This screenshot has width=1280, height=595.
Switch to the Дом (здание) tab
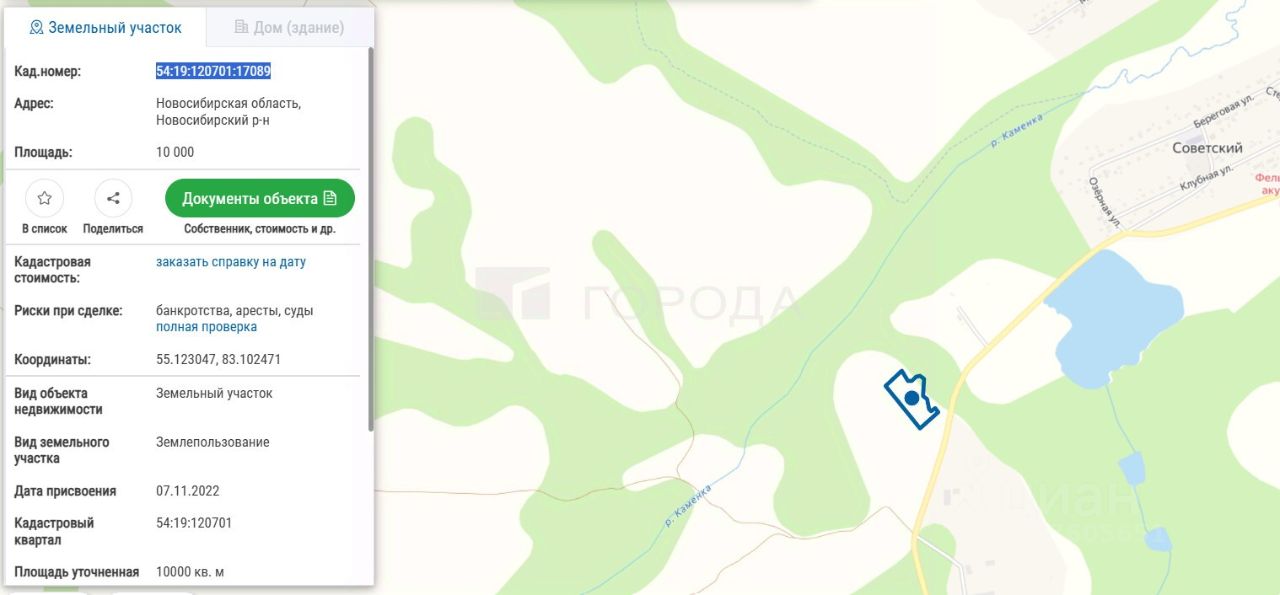tap(289, 28)
